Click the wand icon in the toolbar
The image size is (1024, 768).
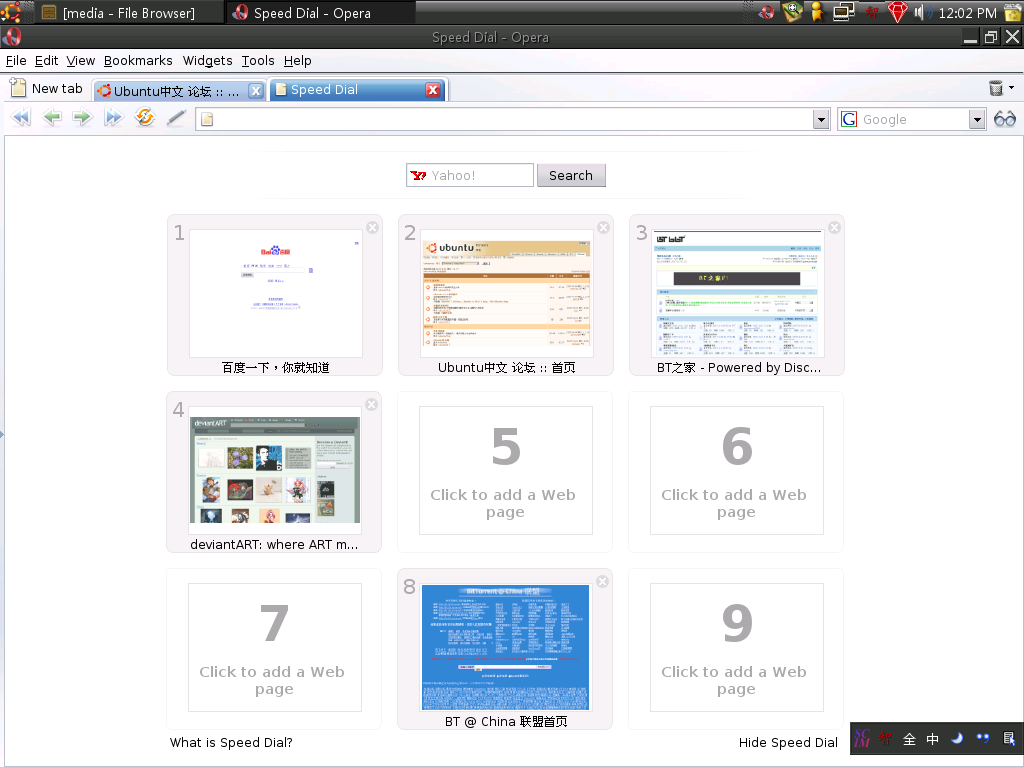click(176, 118)
